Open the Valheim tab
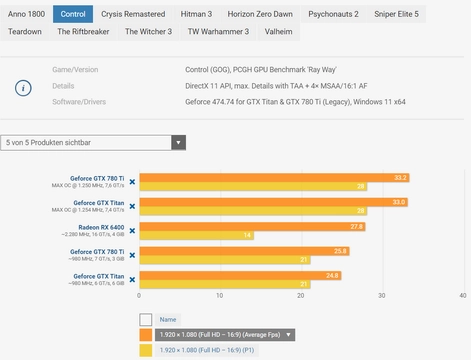The width and height of the screenshot is (471, 360). 278,32
